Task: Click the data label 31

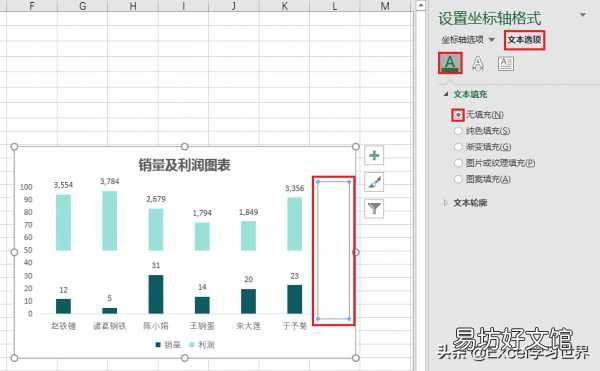Action: coord(156,265)
